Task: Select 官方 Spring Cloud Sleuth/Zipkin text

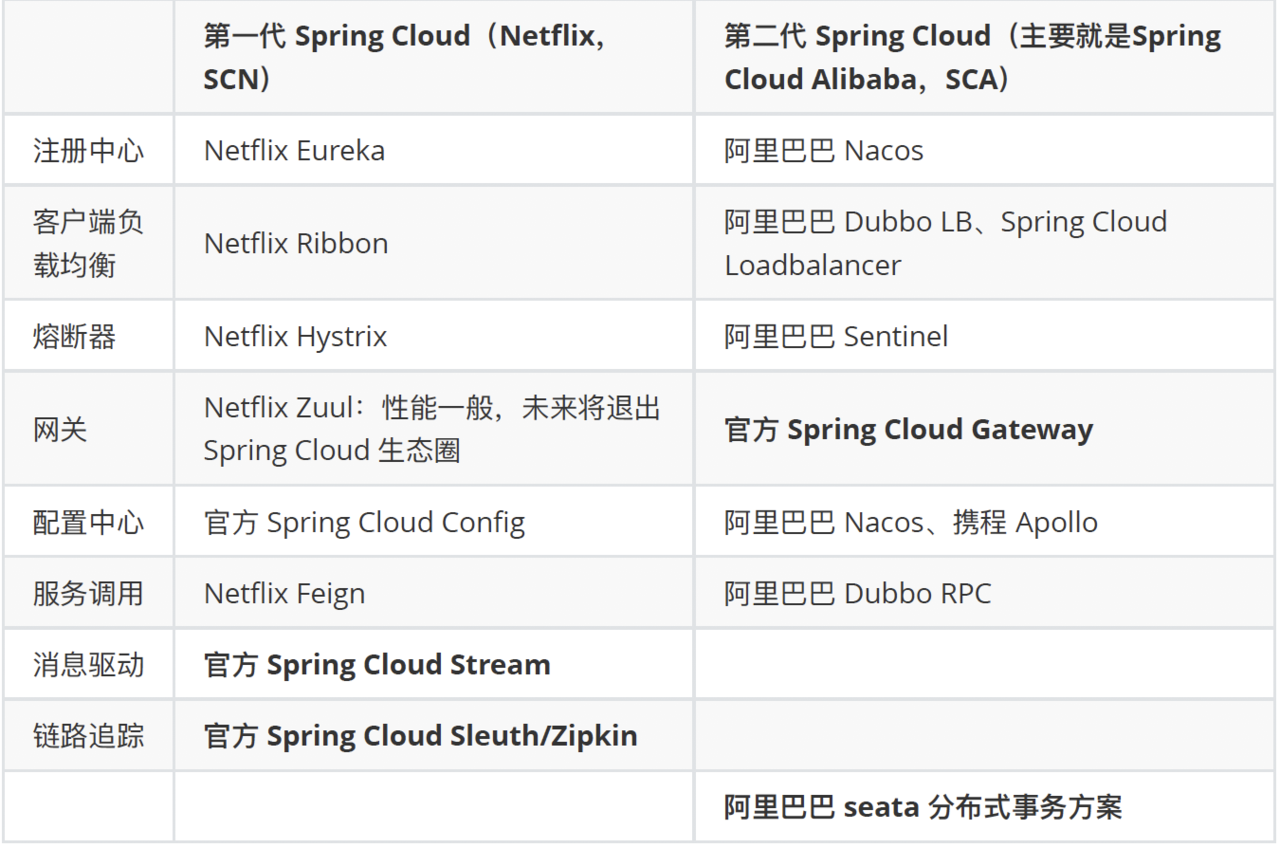Action: [420, 736]
